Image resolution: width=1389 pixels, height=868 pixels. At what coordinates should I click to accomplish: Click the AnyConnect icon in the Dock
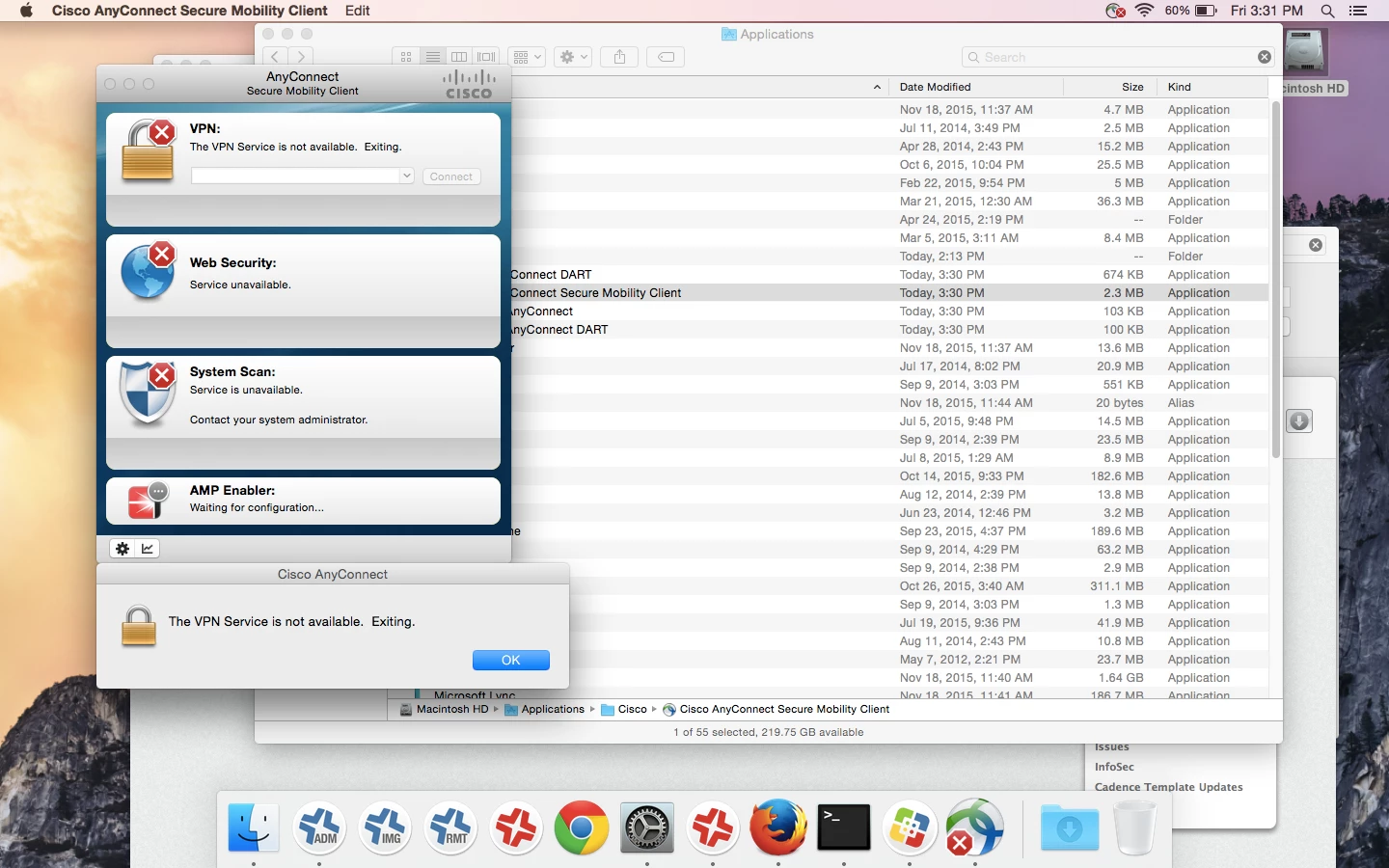pos(975,827)
